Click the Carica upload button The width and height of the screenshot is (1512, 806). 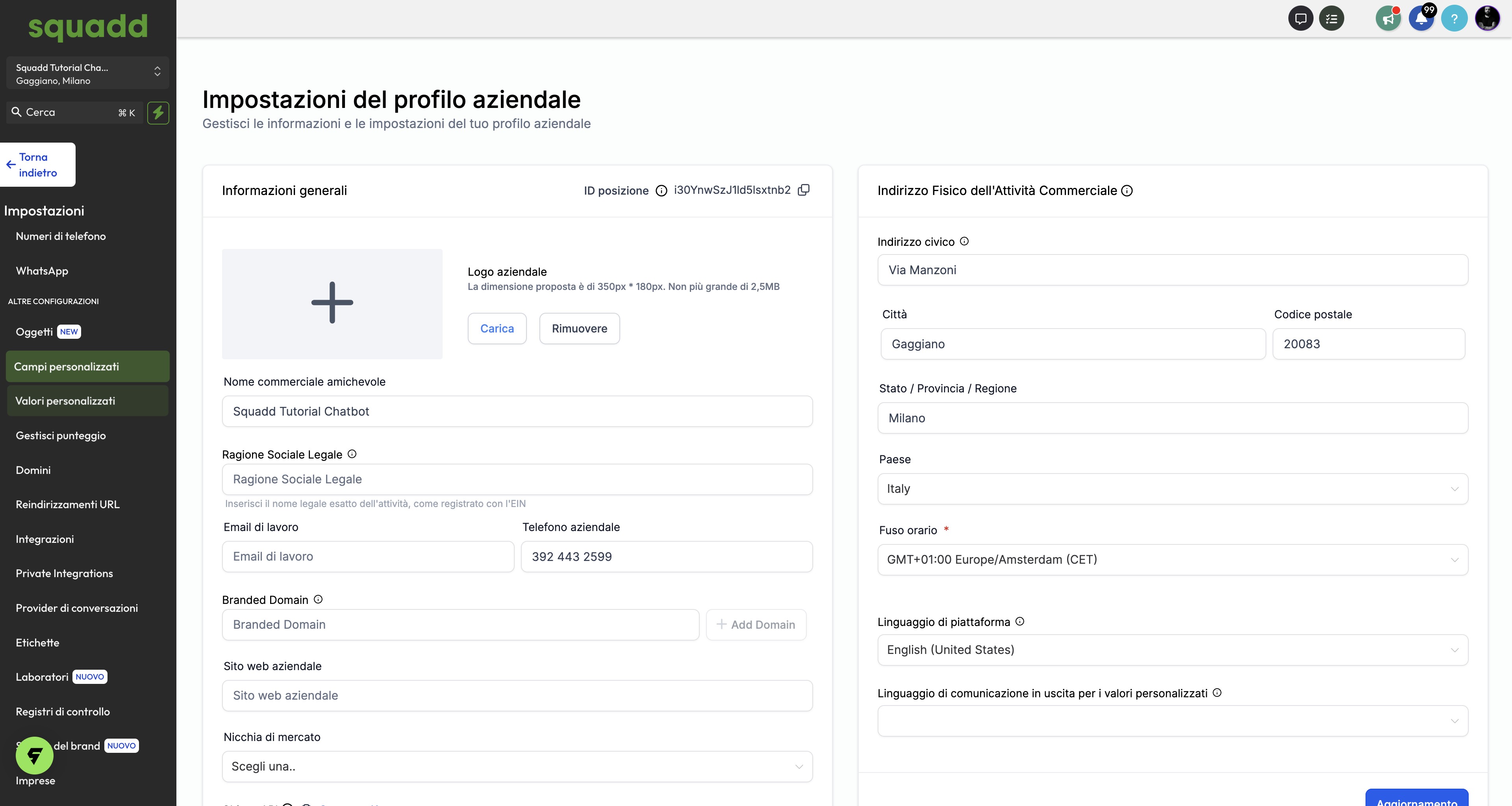point(497,329)
